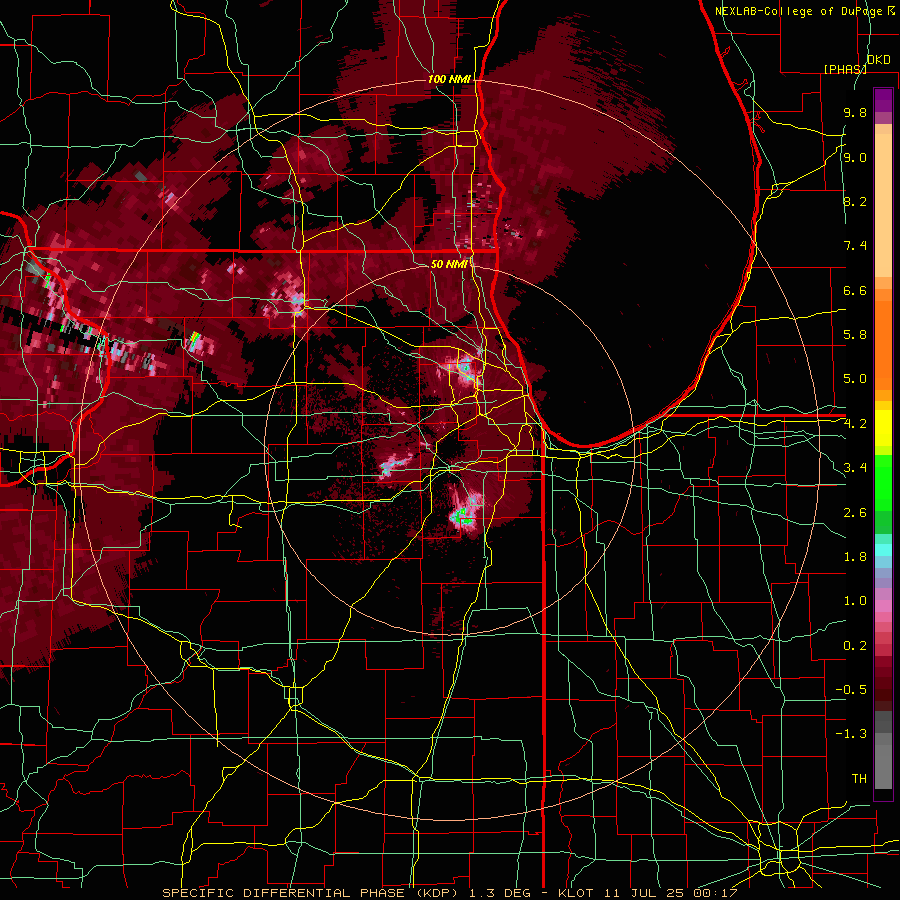Viewport: 900px width, 900px height.
Task: Click the 9.0 value on the scale
Action: (855, 157)
